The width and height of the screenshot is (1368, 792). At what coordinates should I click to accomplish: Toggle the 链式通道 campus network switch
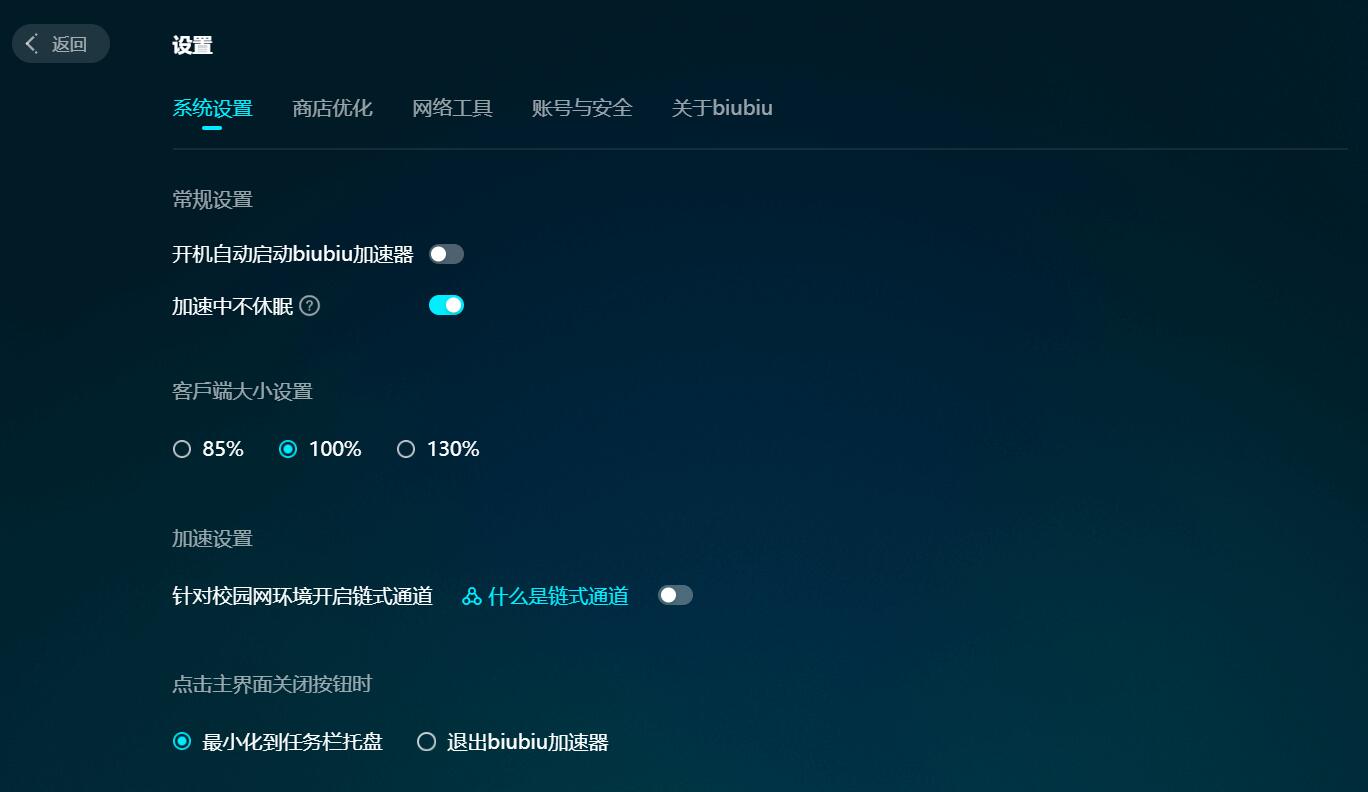[x=675, y=595]
